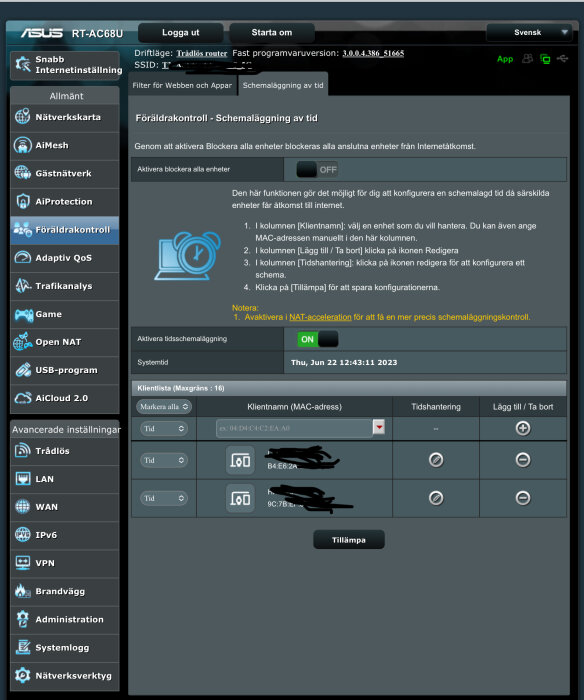Open Nätverksverktyg icon
The image size is (584, 700).
click(x=22, y=675)
